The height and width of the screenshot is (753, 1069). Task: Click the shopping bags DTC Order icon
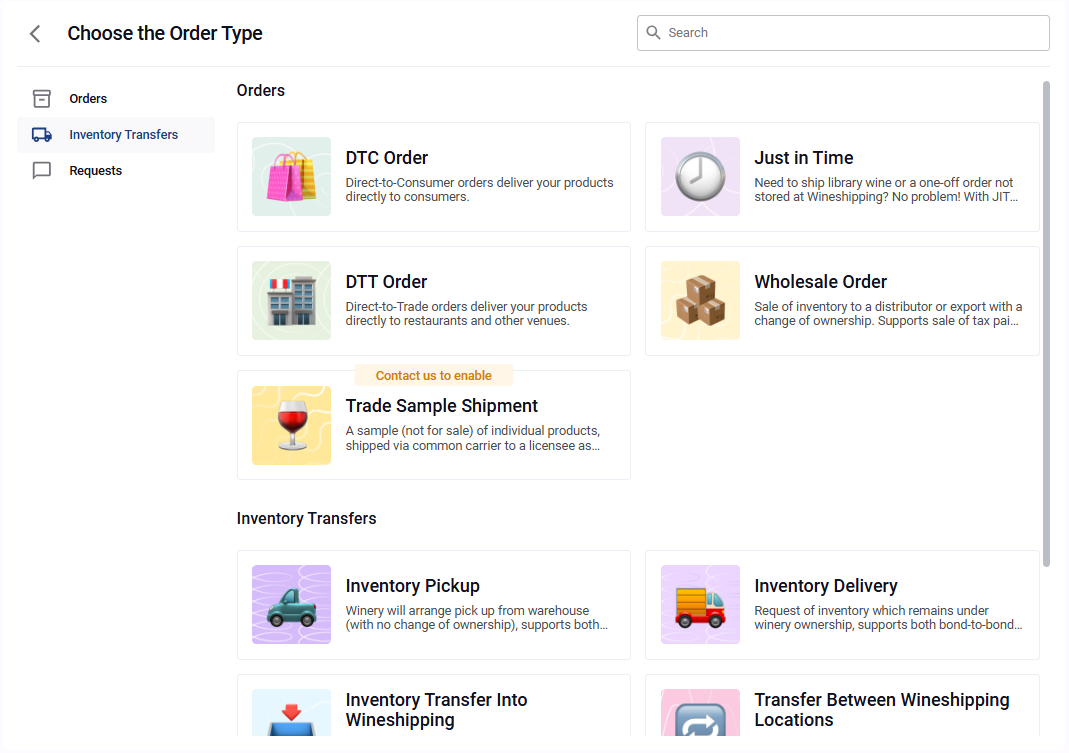291,177
